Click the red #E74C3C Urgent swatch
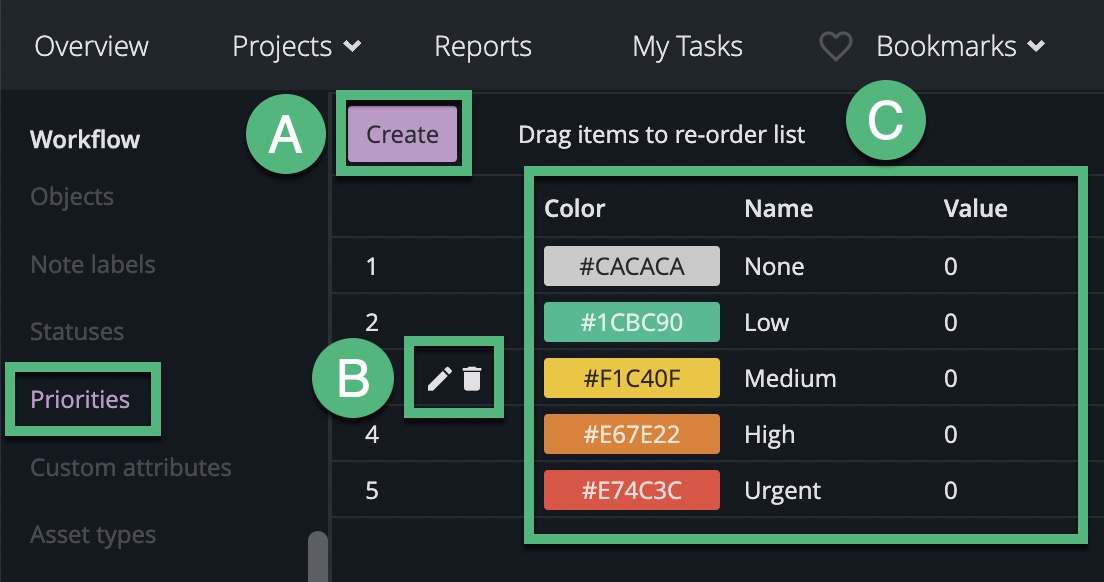The width and height of the screenshot is (1104, 582). click(631, 491)
